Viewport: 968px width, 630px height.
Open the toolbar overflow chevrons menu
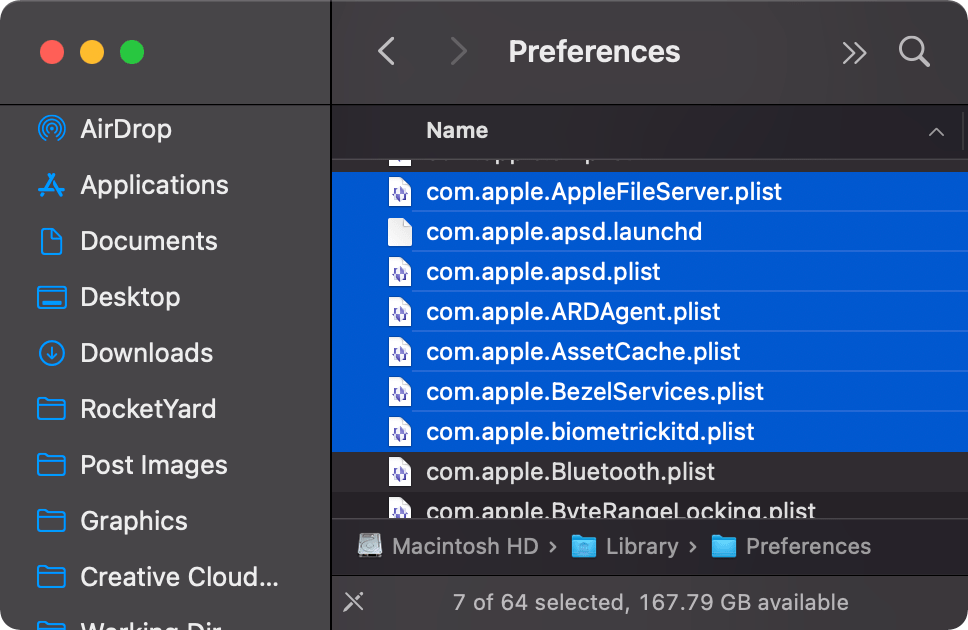[854, 53]
